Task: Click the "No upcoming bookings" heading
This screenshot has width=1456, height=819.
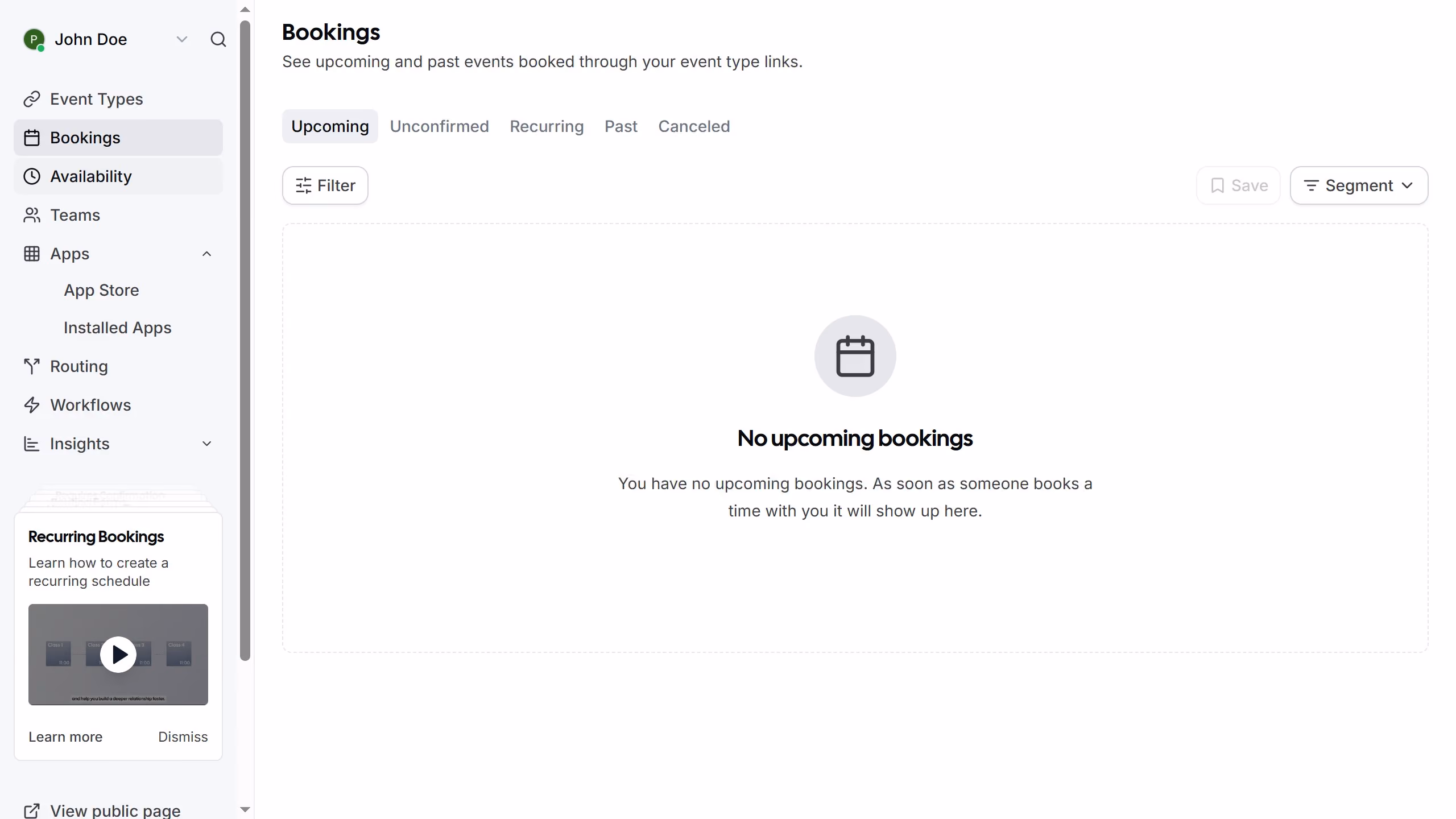Action: tap(855, 438)
